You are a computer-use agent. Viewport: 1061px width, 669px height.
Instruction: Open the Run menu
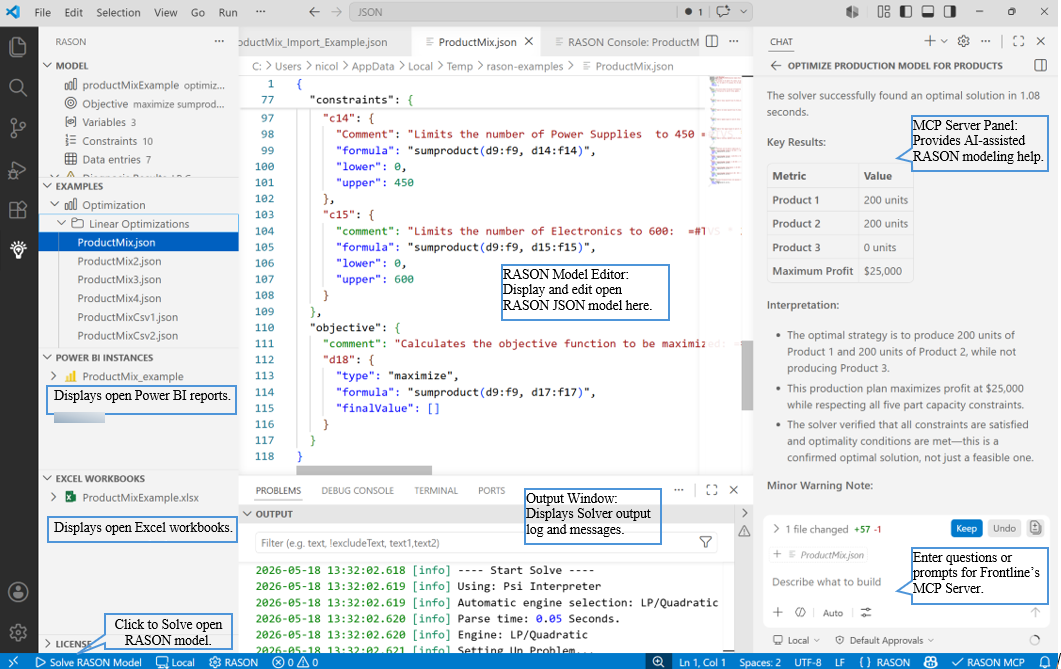pos(228,12)
